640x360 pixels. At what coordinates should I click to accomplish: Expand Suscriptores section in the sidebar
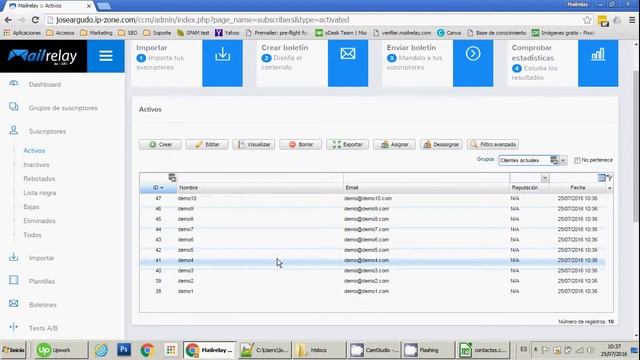tap(47, 131)
